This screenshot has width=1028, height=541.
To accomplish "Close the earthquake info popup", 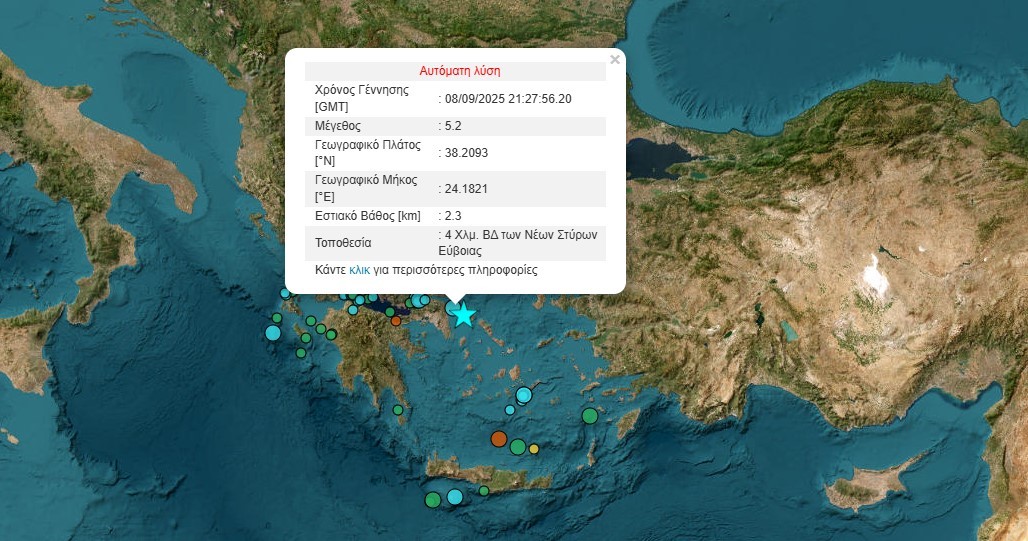I will pyautogui.click(x=615, y=60).
